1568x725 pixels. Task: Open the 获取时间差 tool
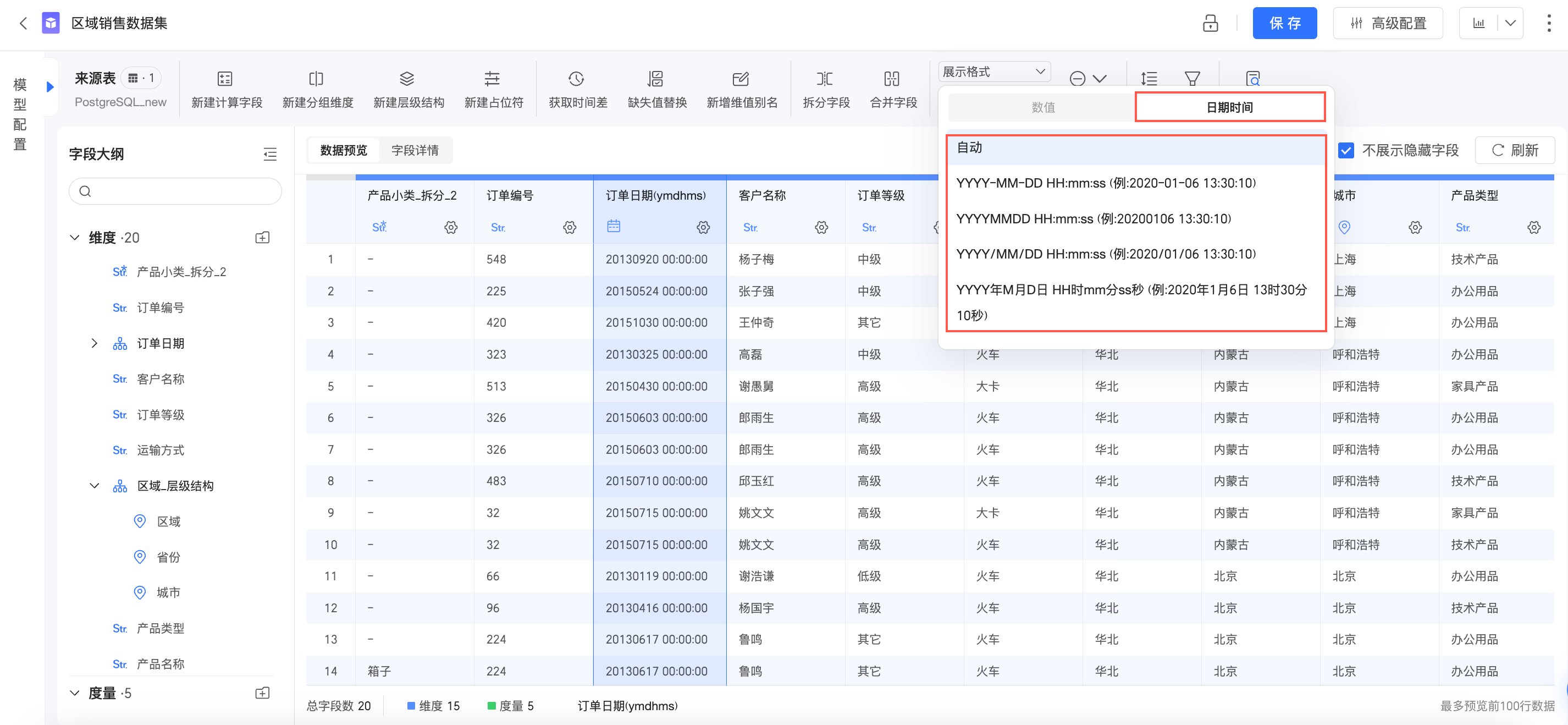point(576,79)
